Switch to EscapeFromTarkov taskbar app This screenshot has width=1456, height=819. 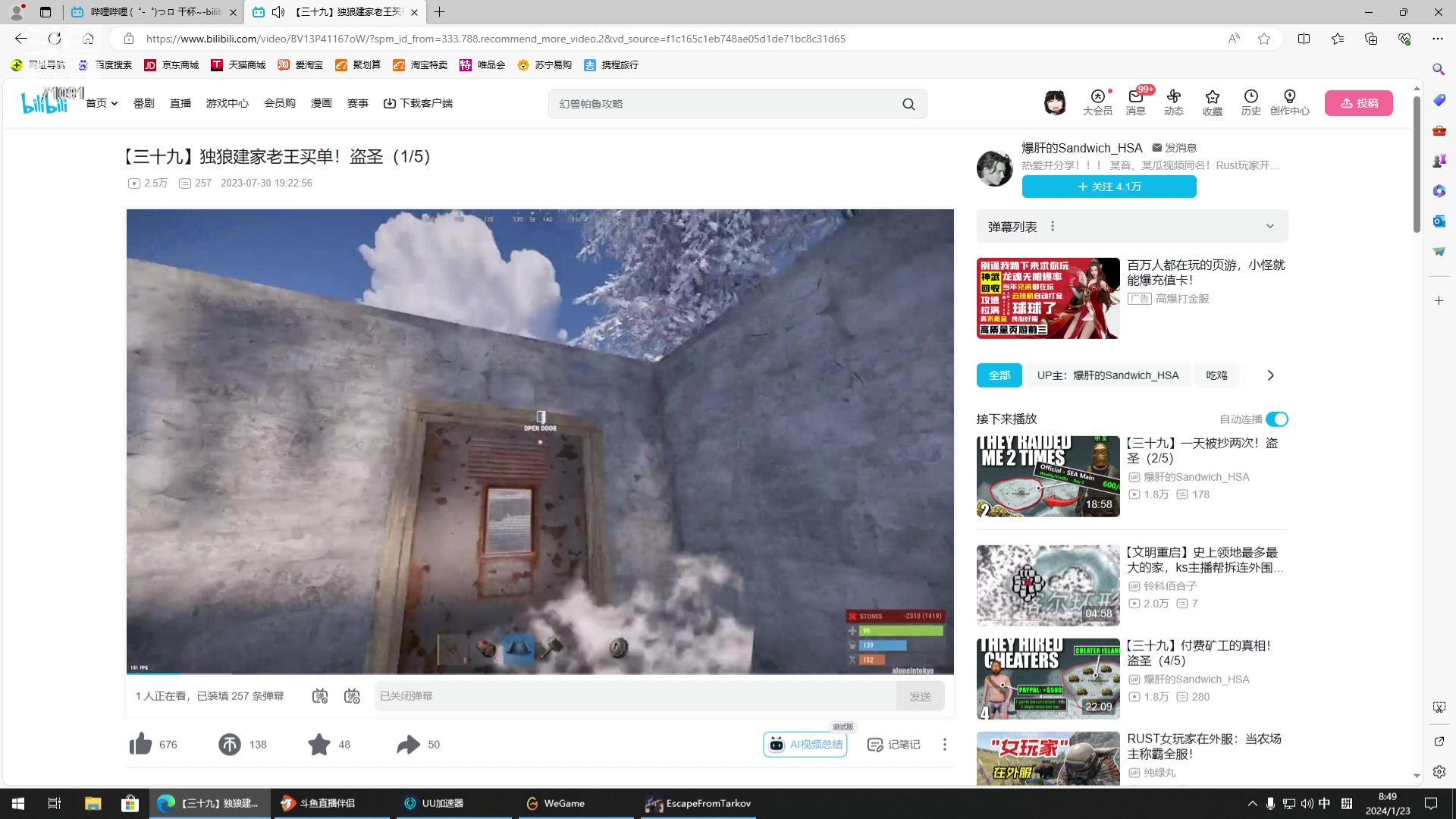point(698,803)
